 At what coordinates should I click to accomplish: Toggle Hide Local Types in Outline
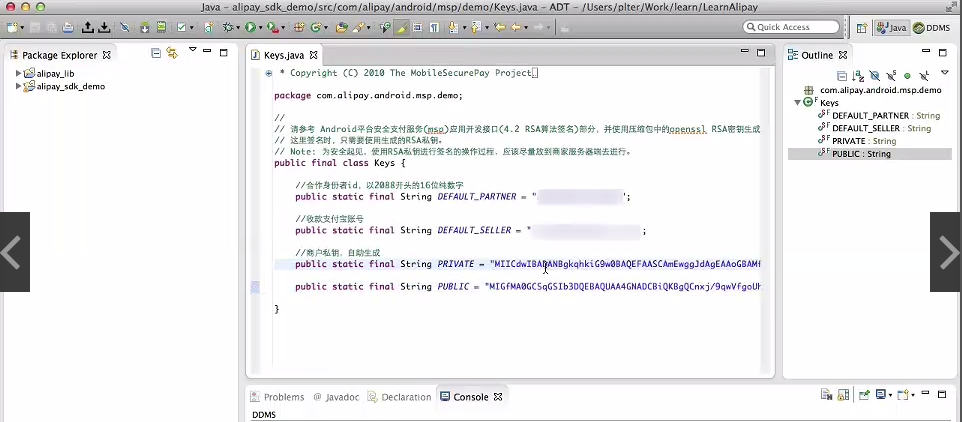point(924,76)
